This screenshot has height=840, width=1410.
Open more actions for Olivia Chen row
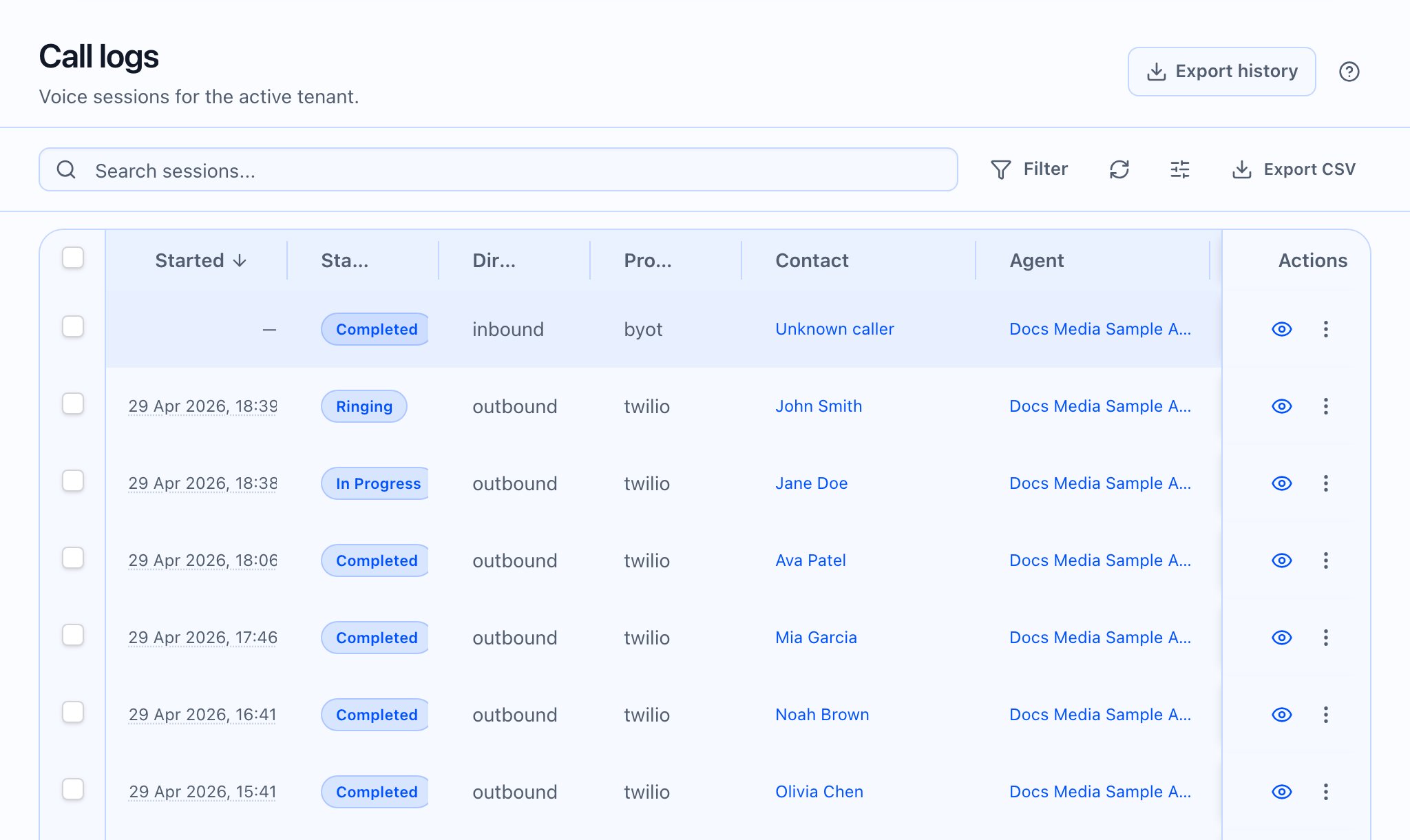[x=1325, y=792]
